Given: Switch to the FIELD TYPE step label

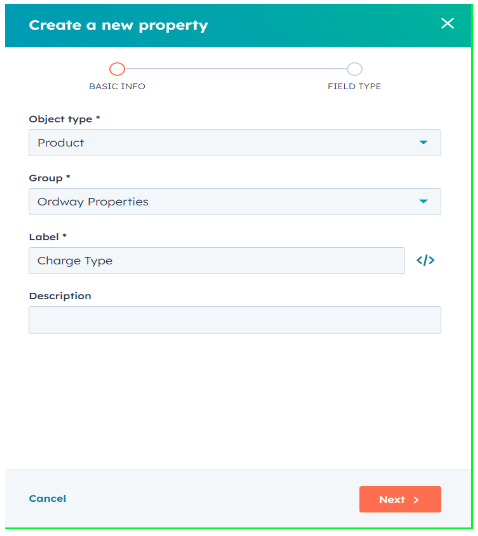Looking at the screenshot, I should [x=354, y=86].
